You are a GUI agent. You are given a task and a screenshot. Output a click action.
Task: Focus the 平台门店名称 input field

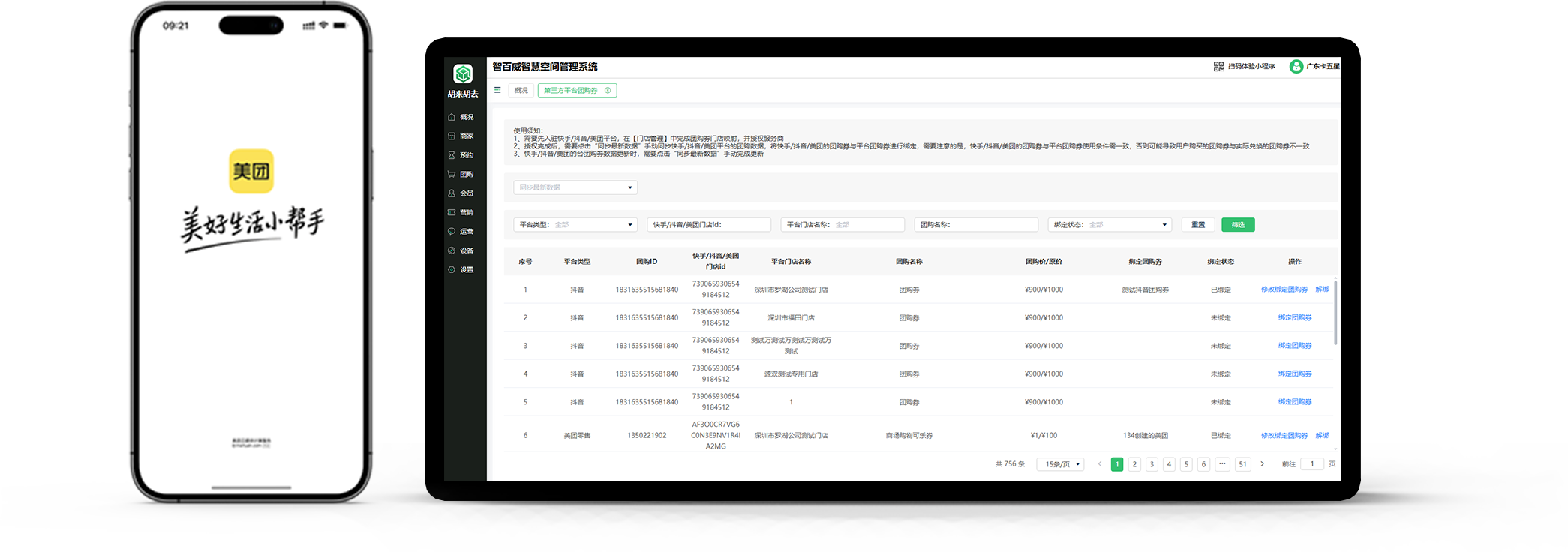click(843, 225)
